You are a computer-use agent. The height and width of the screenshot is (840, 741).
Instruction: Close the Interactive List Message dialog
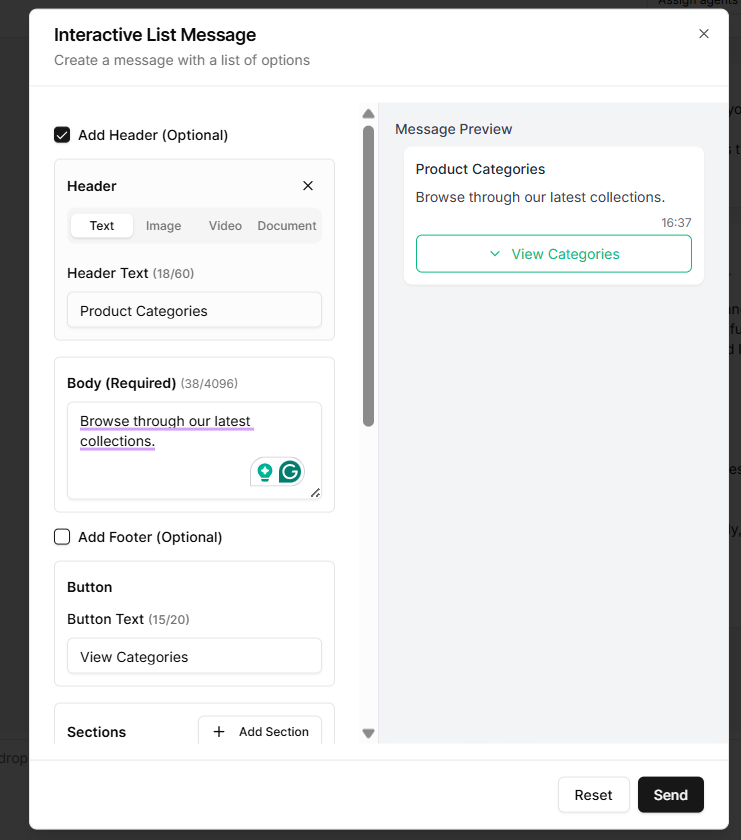click(x=704, y=34)
